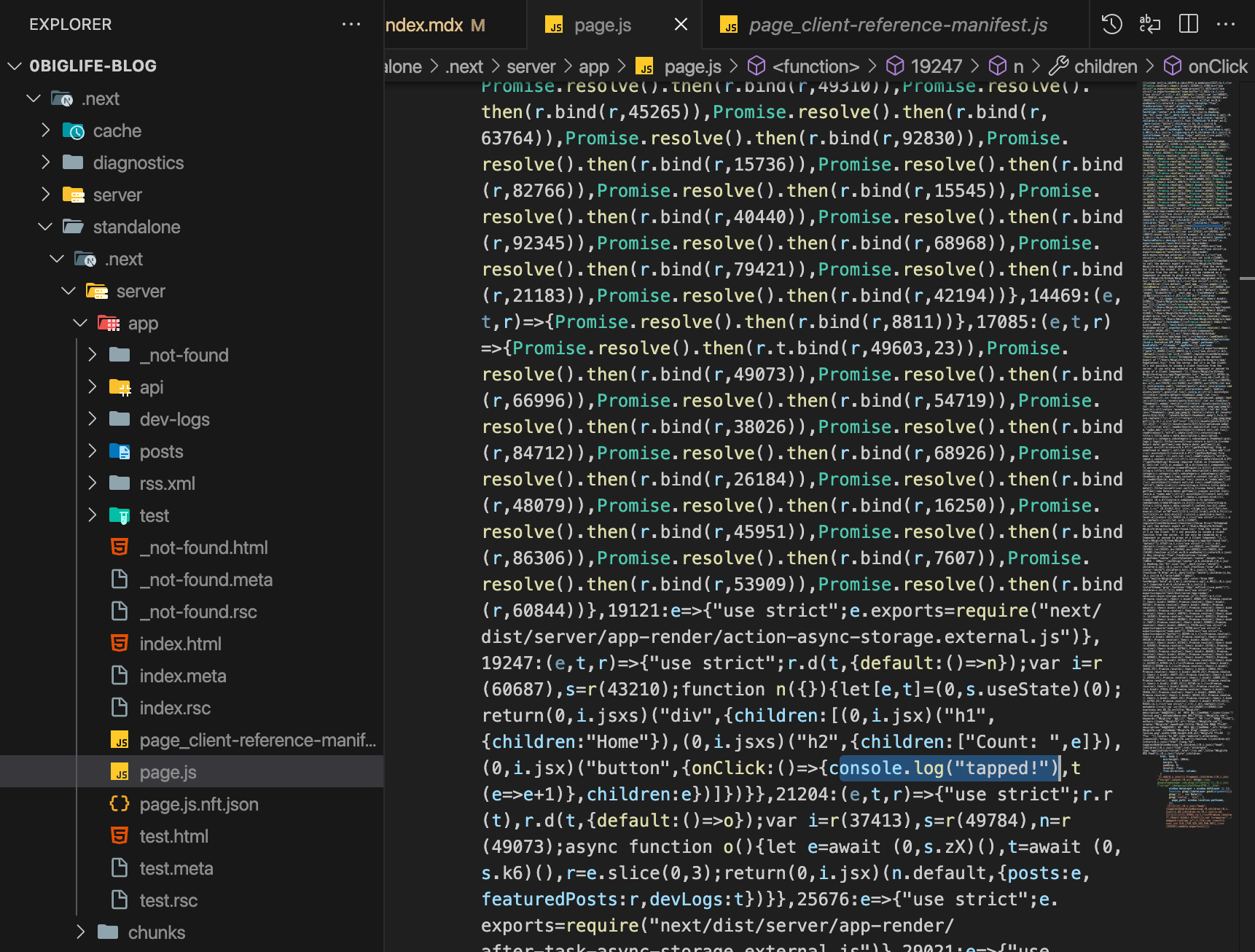Click HTML5 icon of test.html
Screen dimensions: 1255x952
(120, 835)
